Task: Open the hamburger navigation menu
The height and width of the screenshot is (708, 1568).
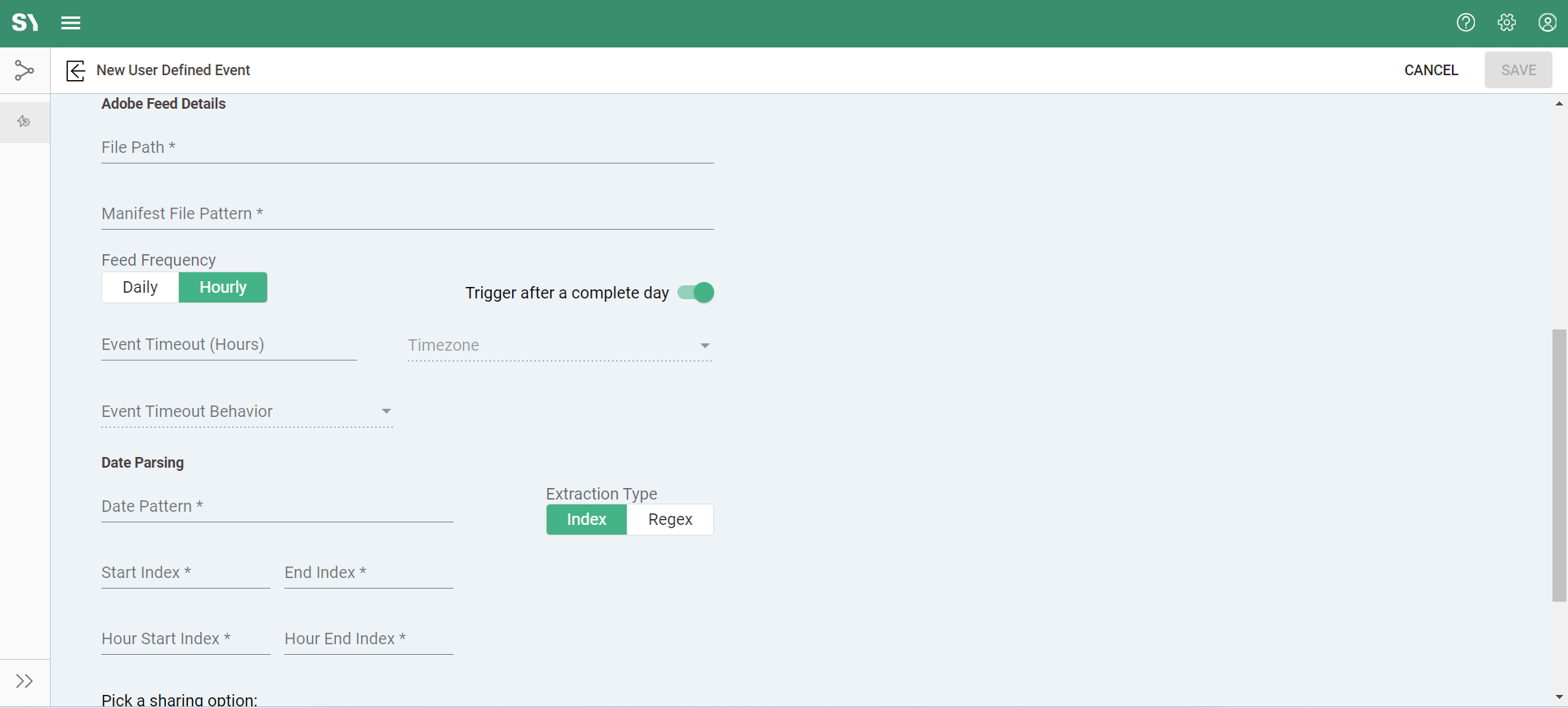Action: tap(71, 23)
